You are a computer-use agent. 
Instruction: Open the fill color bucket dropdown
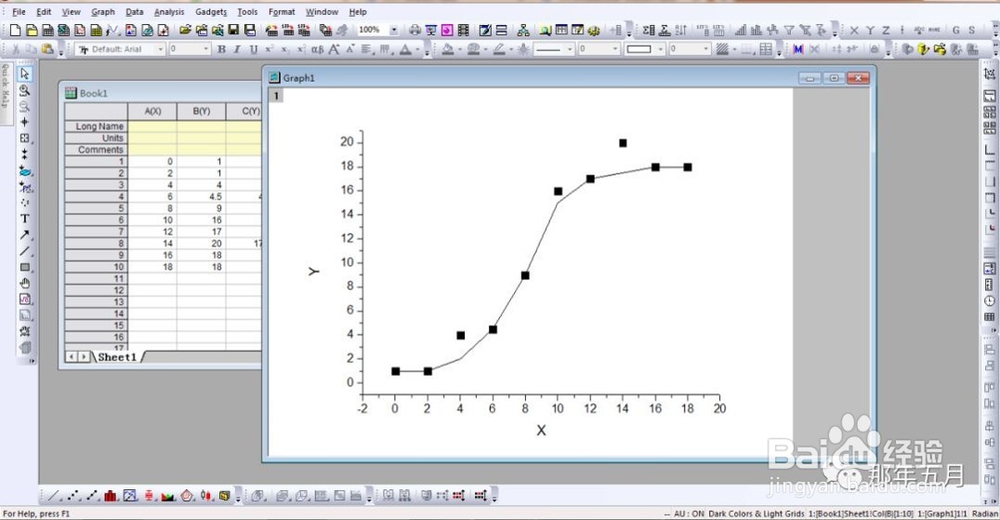pyautogui.click(x=460, y=49)
